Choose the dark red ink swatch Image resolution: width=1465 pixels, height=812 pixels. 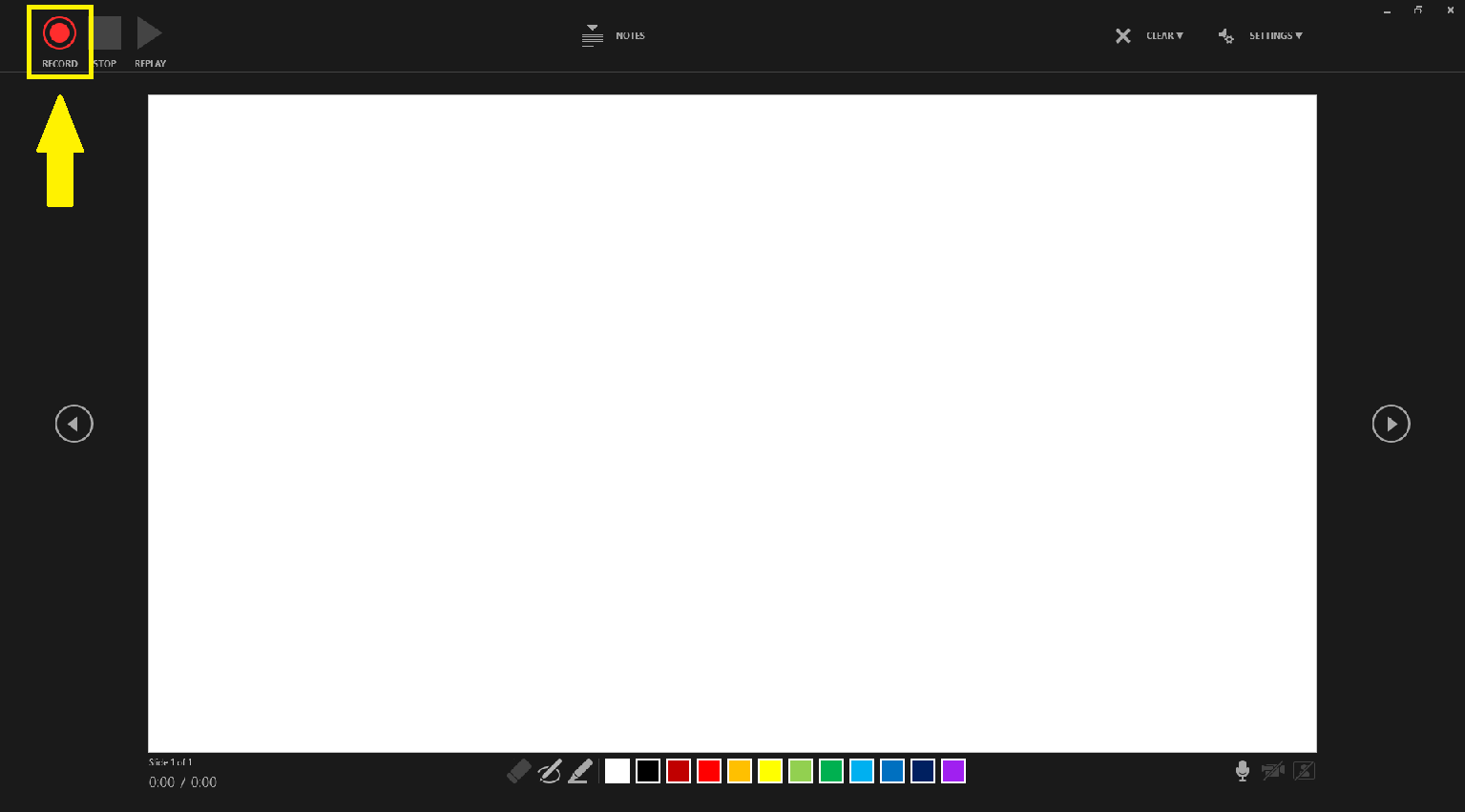tap(679, 771)
